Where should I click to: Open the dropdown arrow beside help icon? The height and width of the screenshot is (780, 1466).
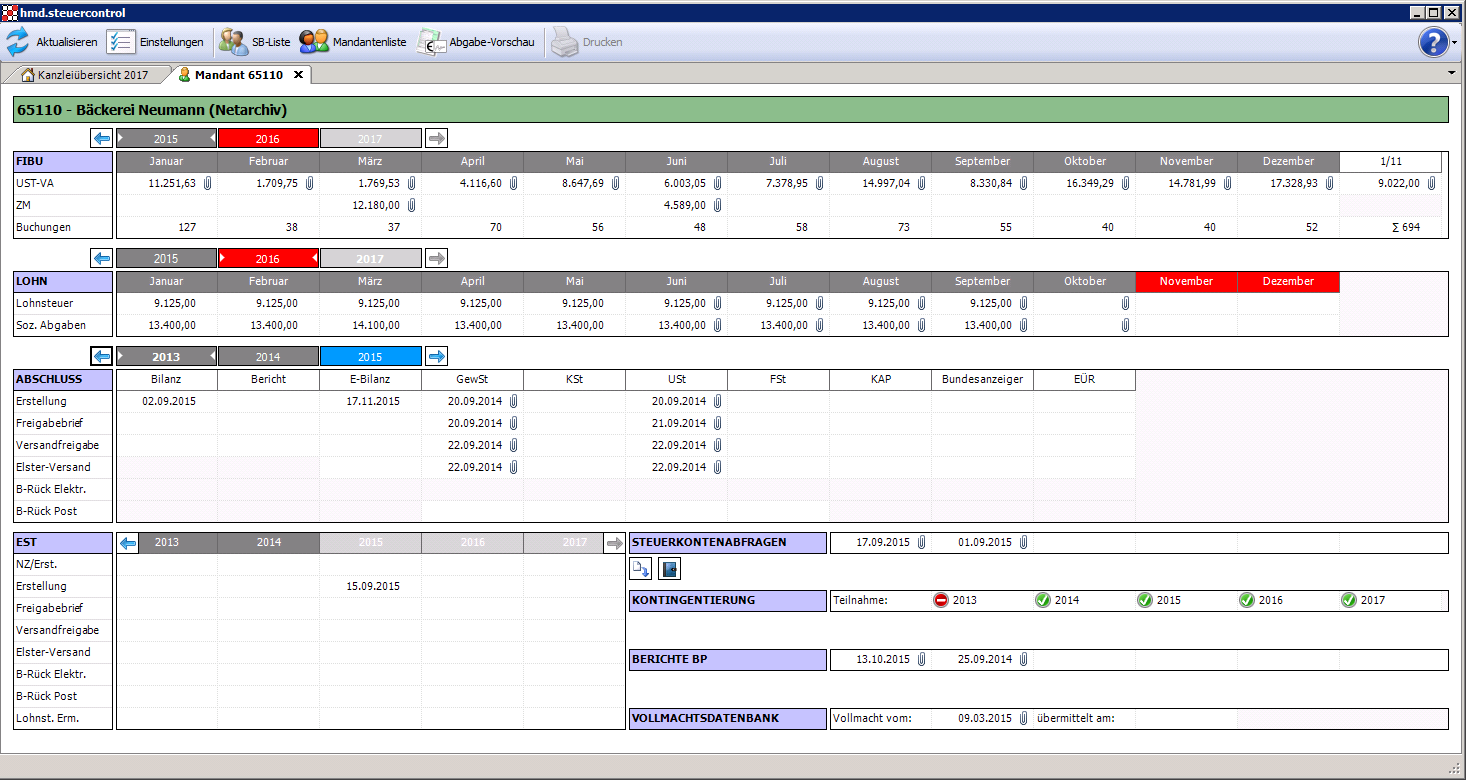1455,43
